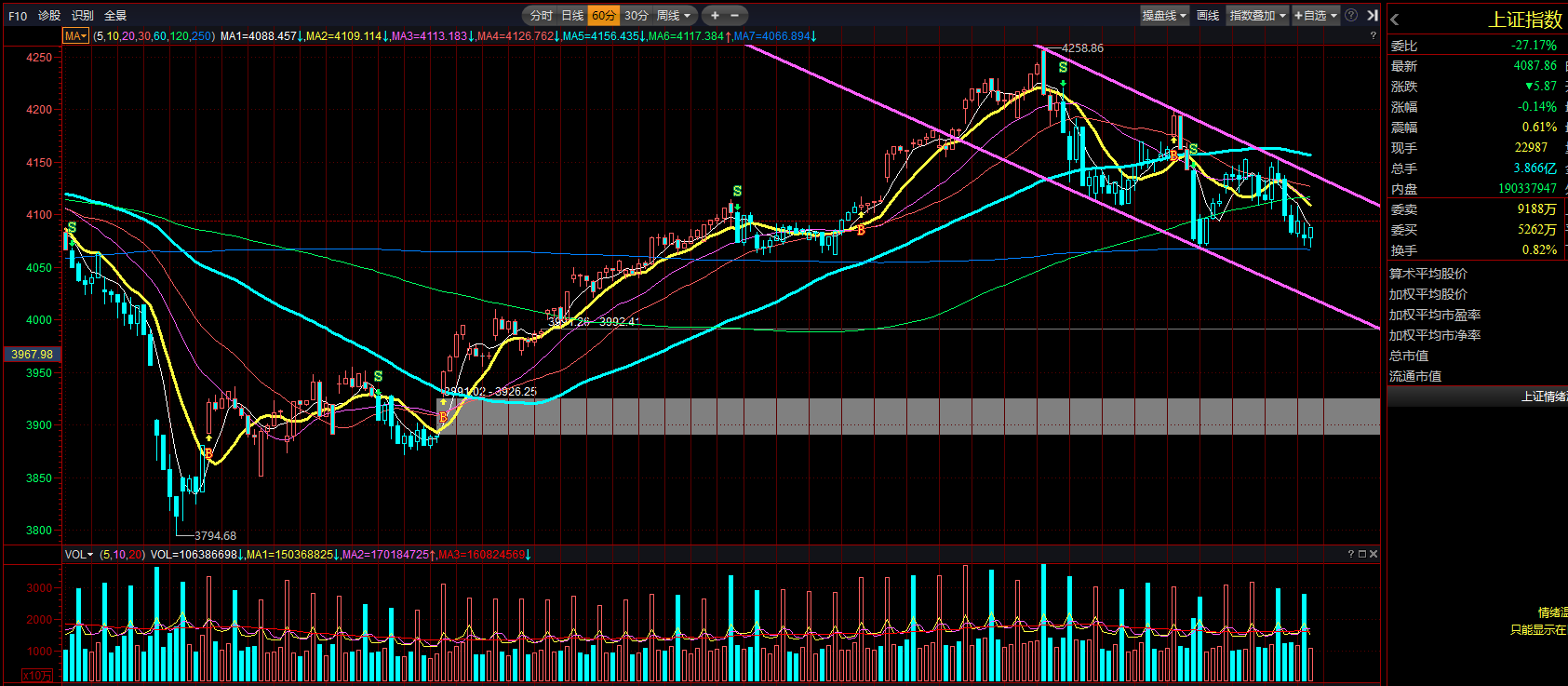Click the MA indicator help question mark

click(1373, 35)
